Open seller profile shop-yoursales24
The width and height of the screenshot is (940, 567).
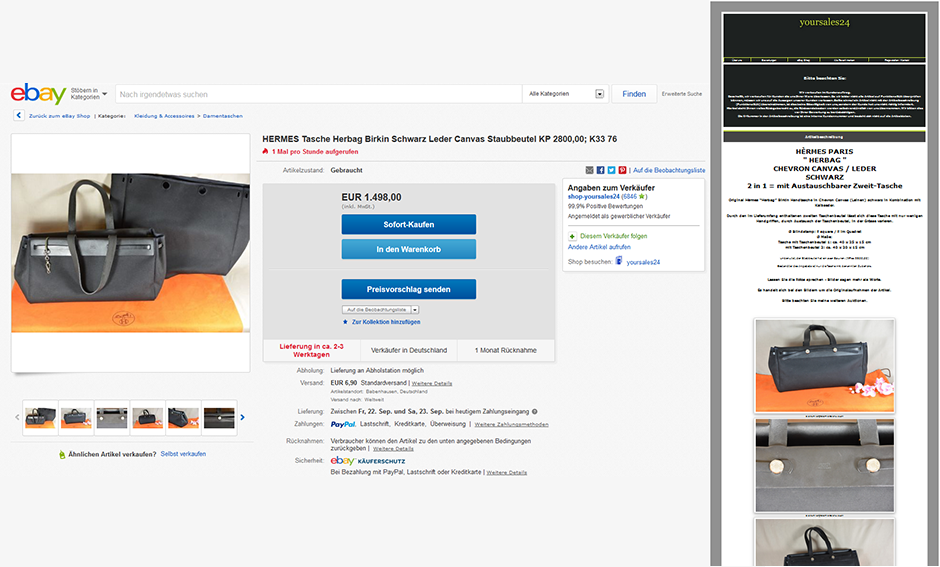coord(593,197)
